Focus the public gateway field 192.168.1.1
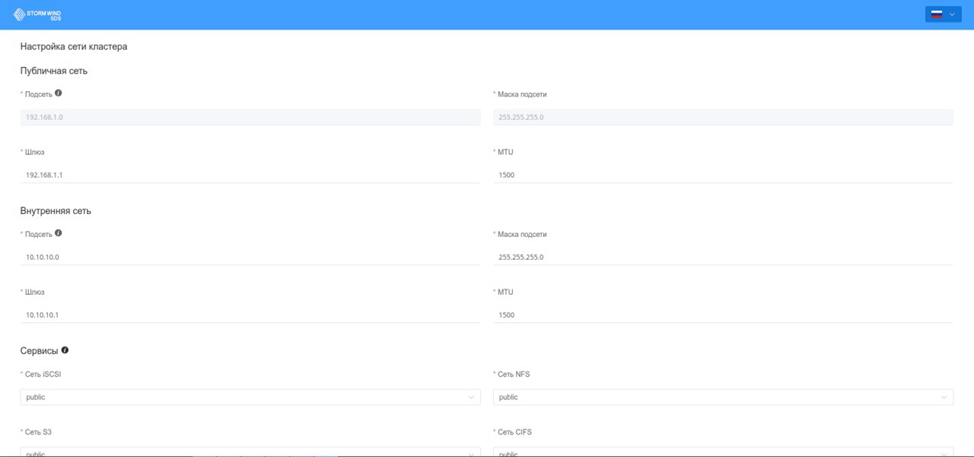 [x=250, y=175]
